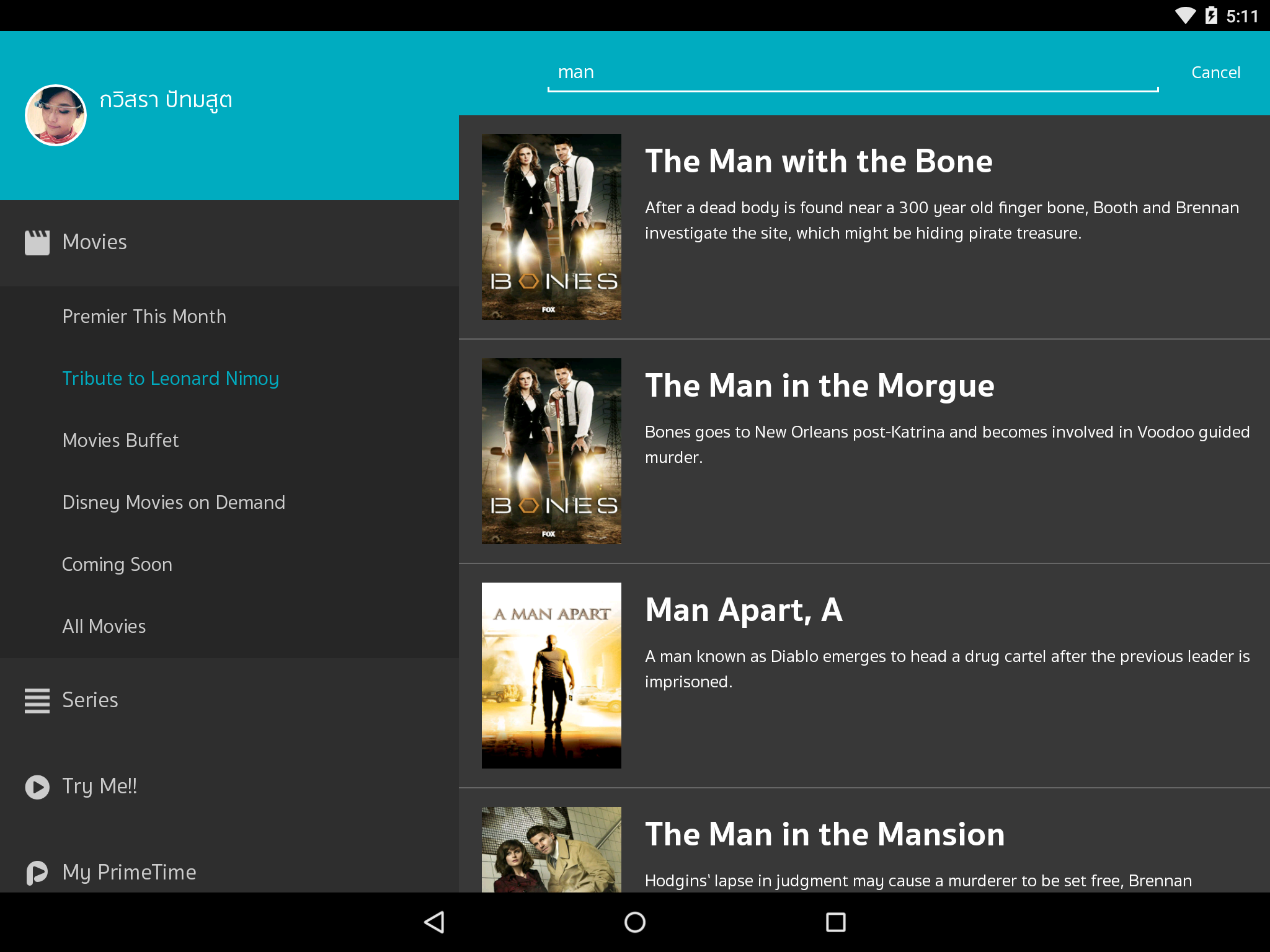
Task: Open Tribute to Leonard Nimoy category
Action: pos(229,379)
